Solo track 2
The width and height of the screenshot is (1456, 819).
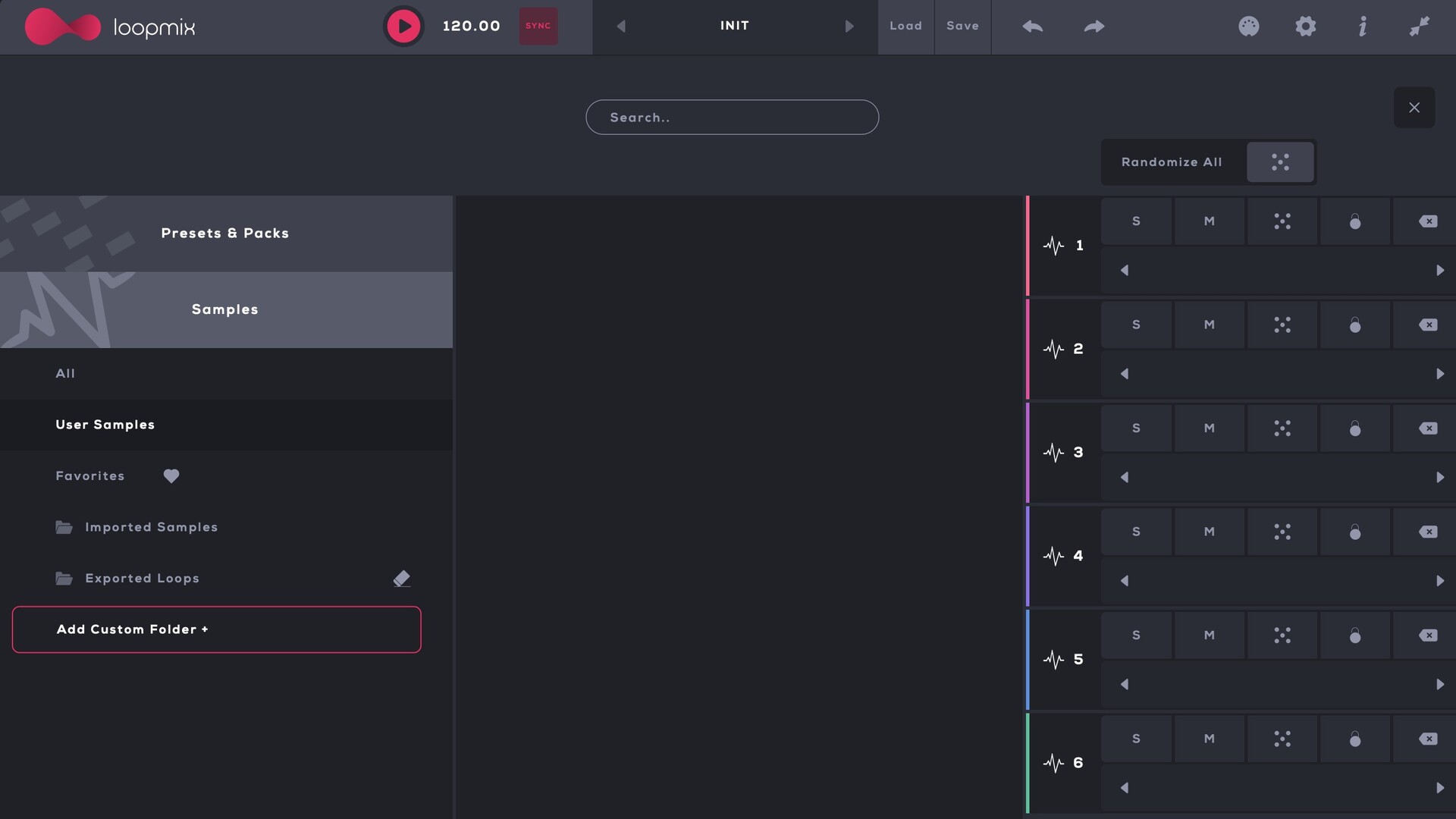click(x=1136, y=325)
